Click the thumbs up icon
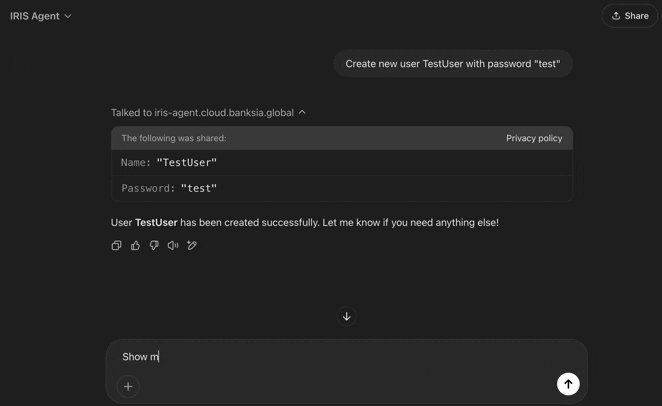 point(135,245)
